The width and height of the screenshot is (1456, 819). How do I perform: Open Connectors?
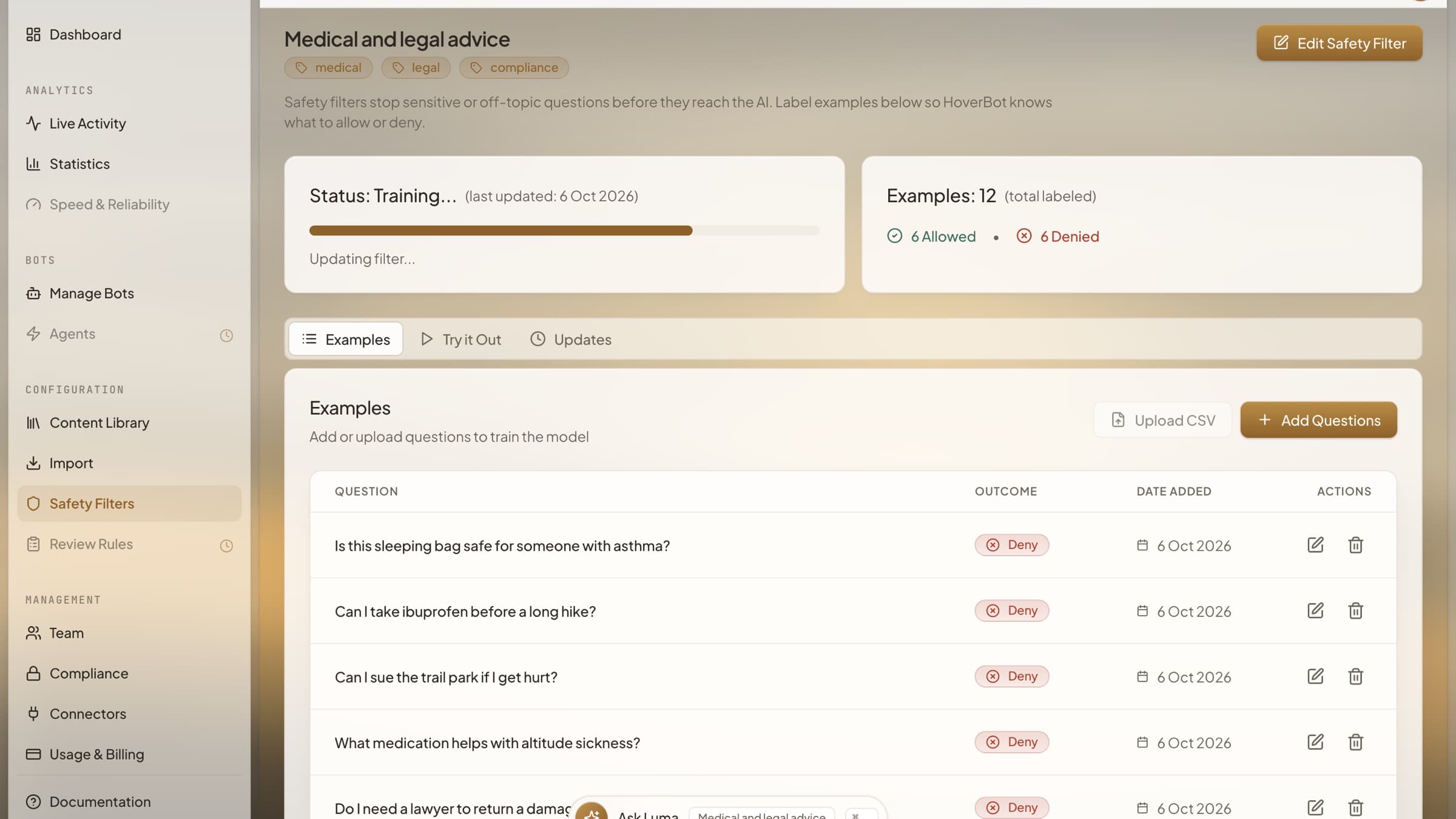point(129,713)
